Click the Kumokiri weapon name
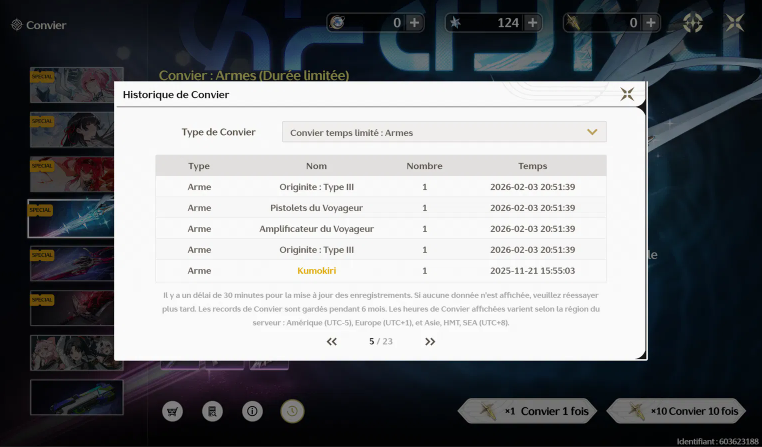 pyautogui.click(x=316, y=271)
